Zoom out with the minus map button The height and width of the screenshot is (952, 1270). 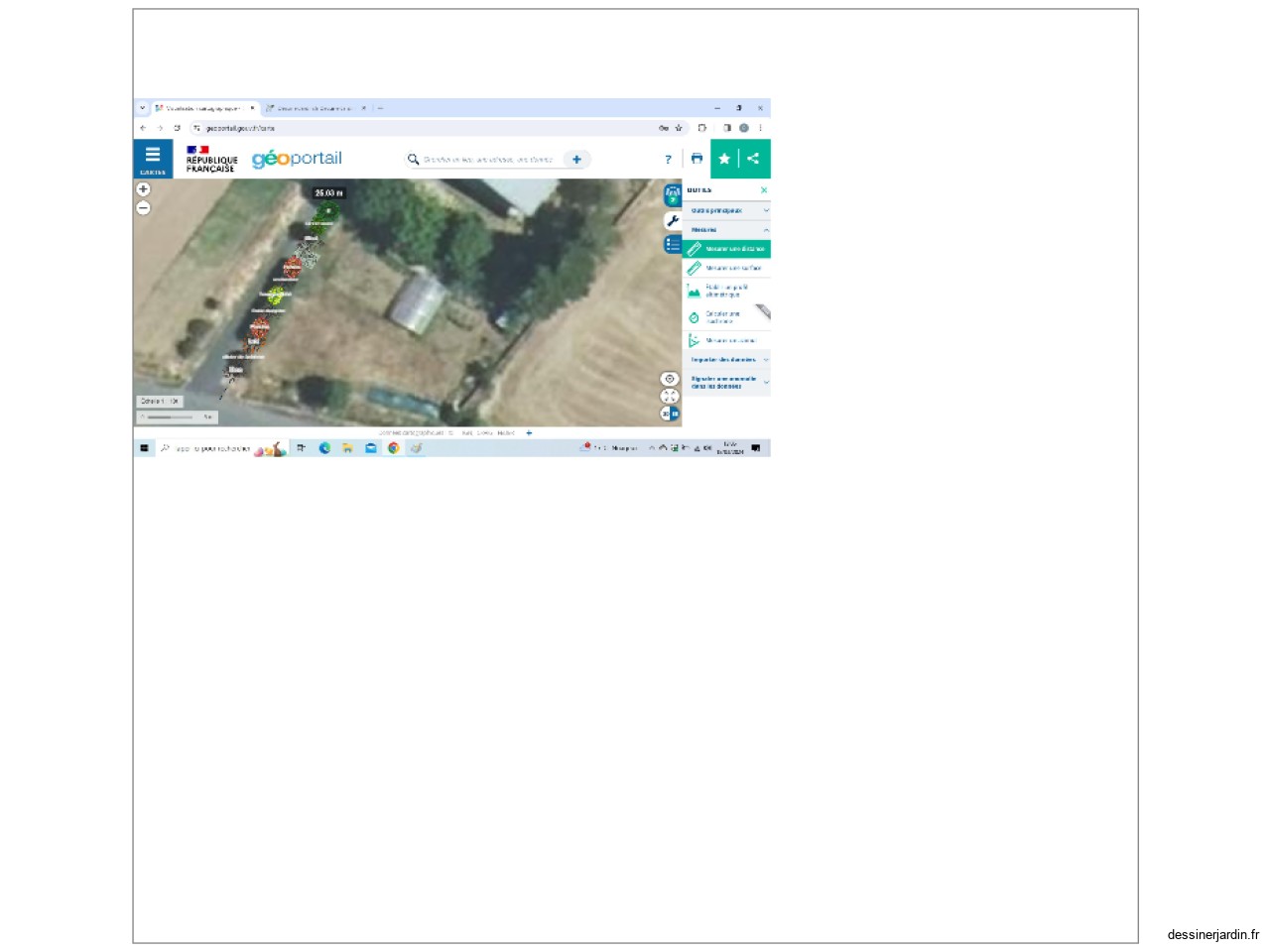(x=143, y=207)
